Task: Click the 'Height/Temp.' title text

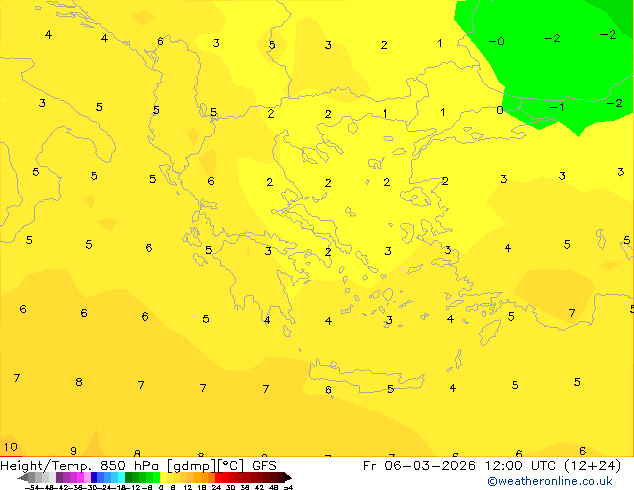Action: pos(46,466)
